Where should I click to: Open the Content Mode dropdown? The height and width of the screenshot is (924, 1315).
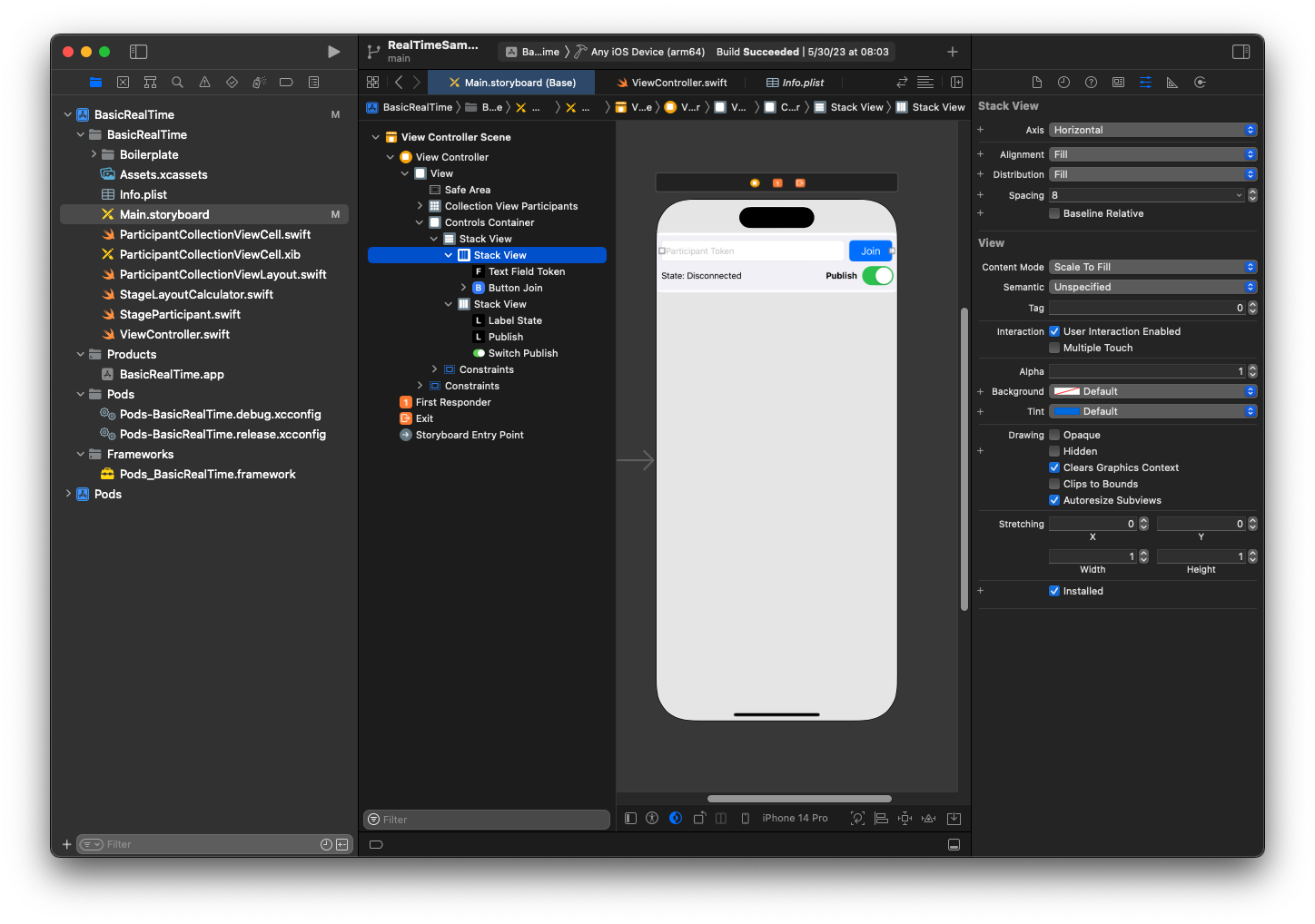(1152, 266)
